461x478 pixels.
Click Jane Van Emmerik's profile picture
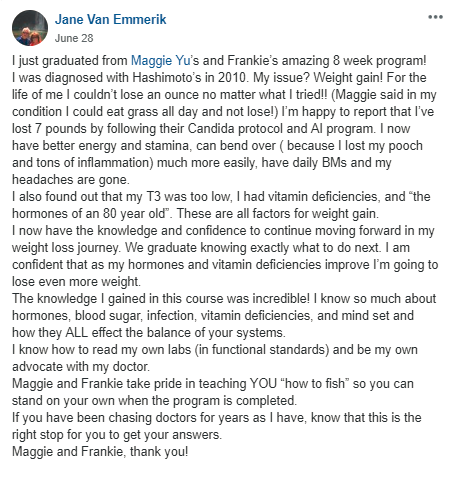pos(30,28)
